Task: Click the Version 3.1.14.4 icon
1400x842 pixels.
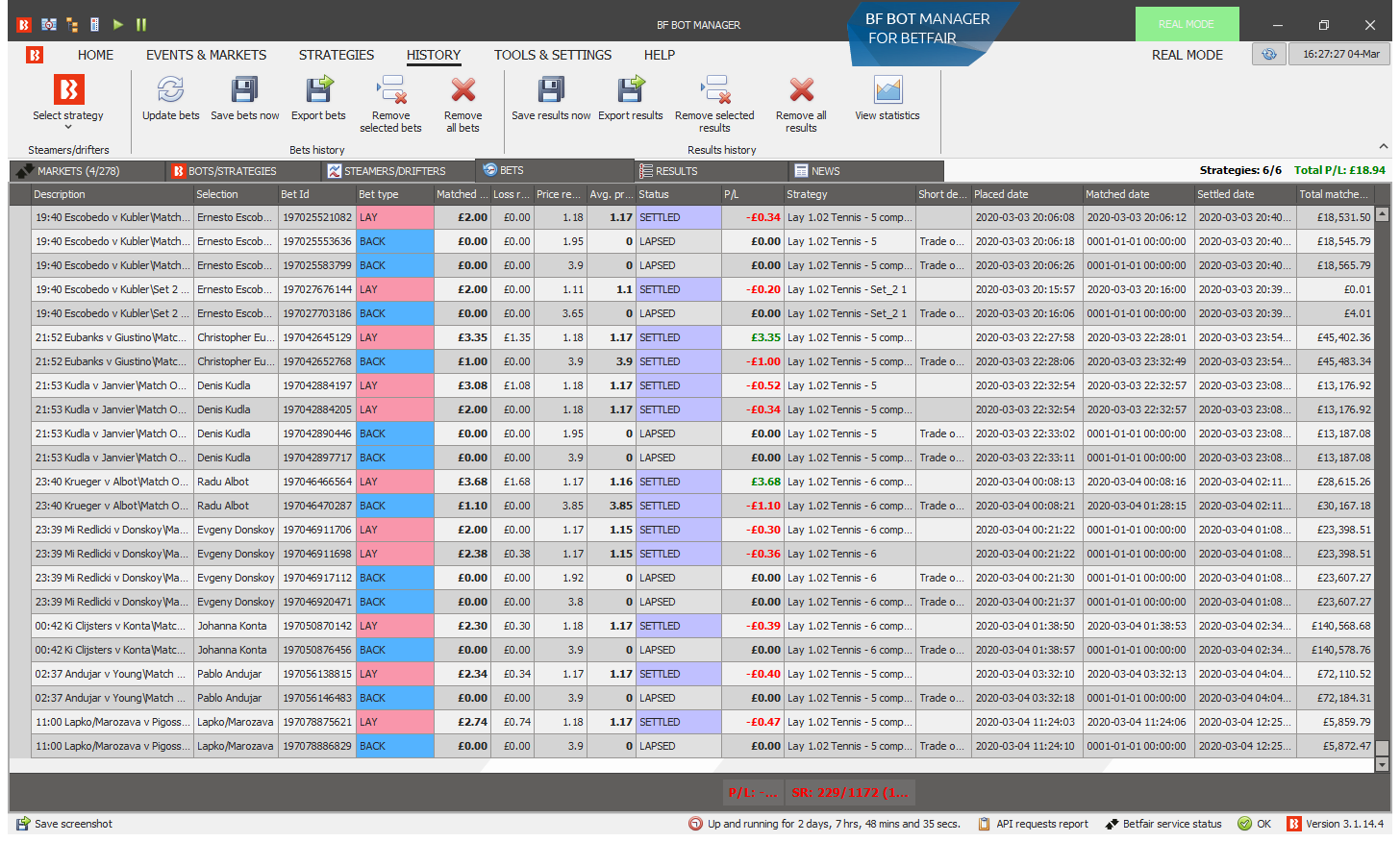Action: tap(1294, 824)
